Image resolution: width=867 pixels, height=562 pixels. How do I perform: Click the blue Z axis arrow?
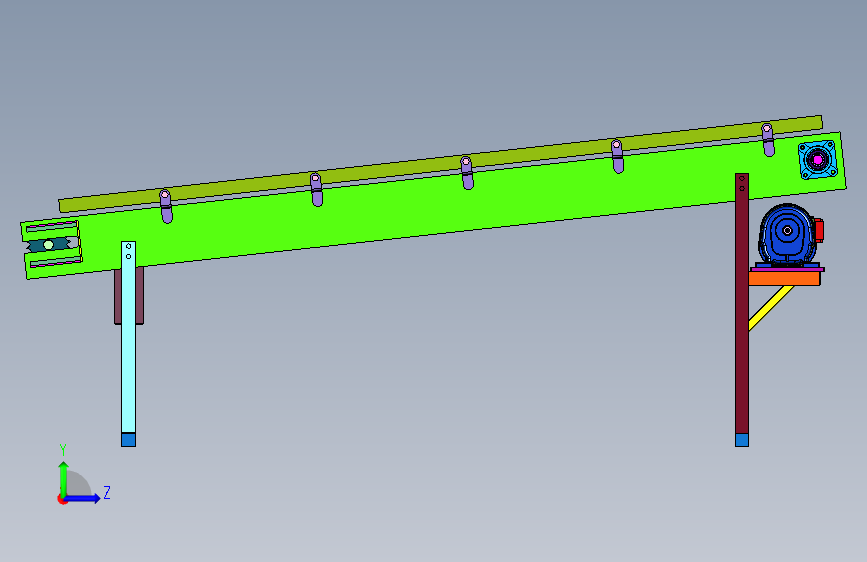click(83, 498)
